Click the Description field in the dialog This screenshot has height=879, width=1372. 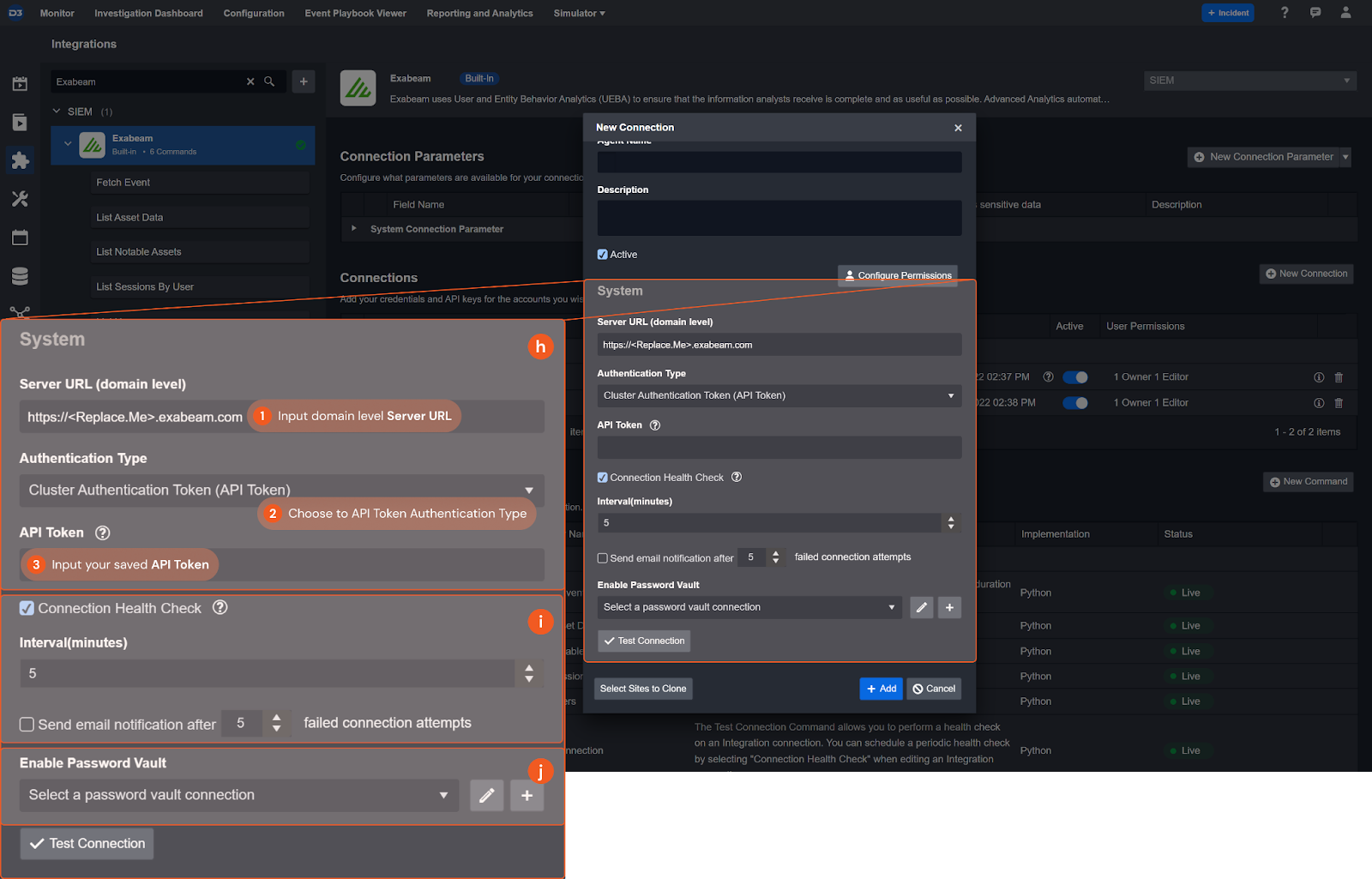coord(779,218)
